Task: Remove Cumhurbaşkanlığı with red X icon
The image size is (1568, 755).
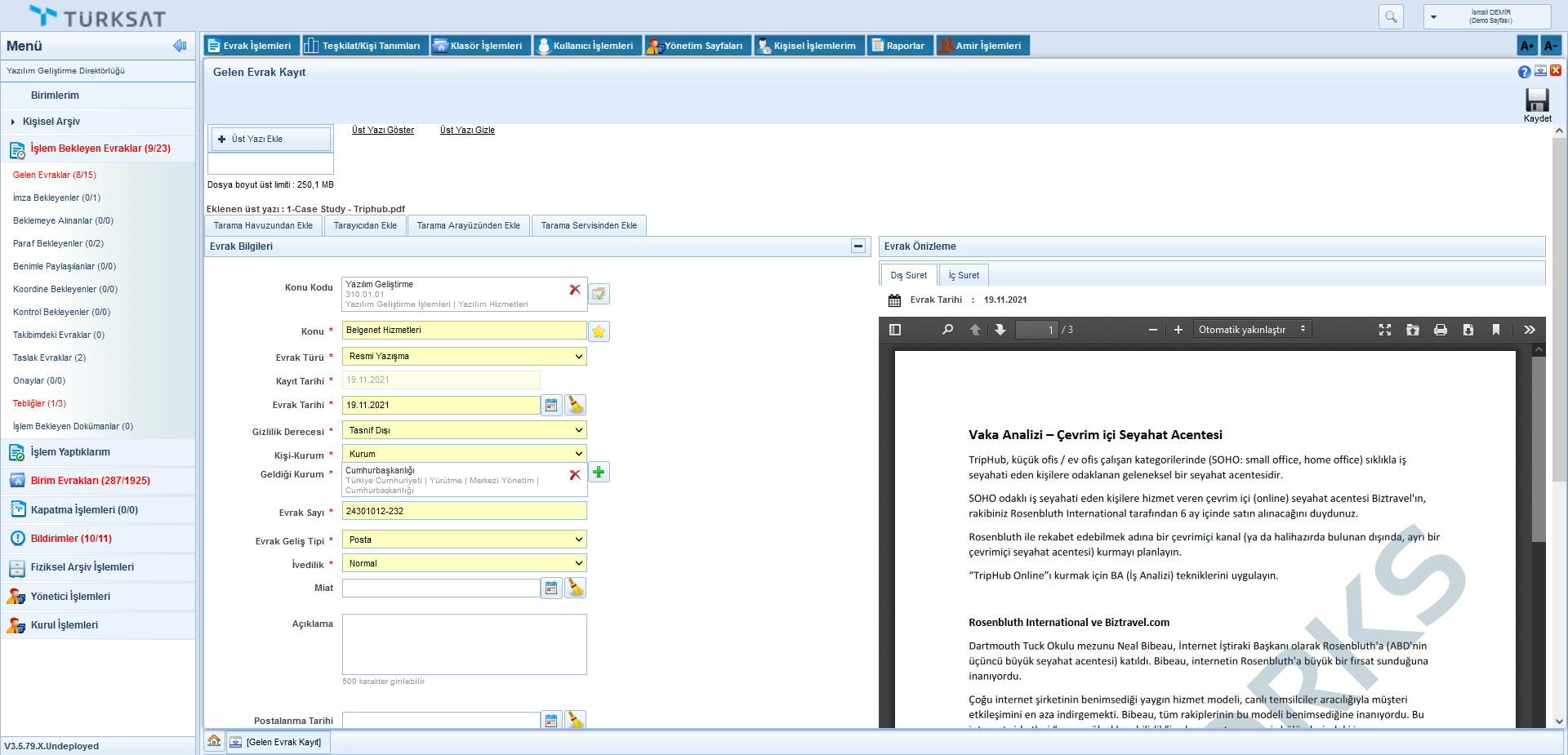Action: pos(575,474)
